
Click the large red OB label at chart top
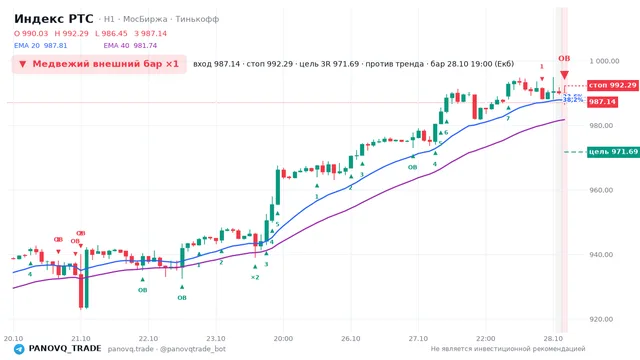[564, 58]
